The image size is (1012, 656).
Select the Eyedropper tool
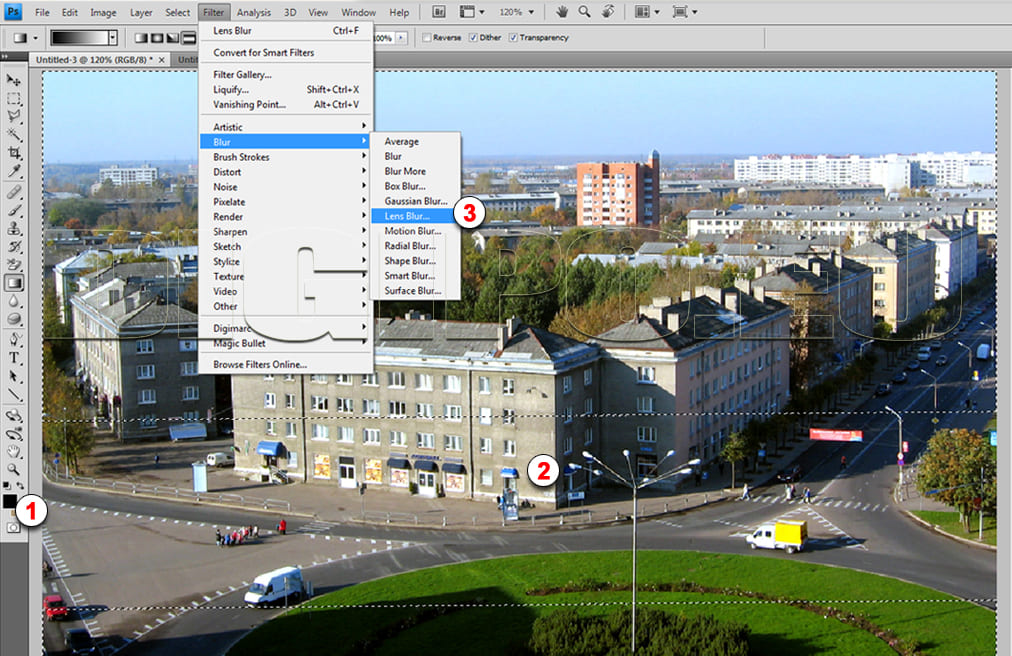click(14, 171)
